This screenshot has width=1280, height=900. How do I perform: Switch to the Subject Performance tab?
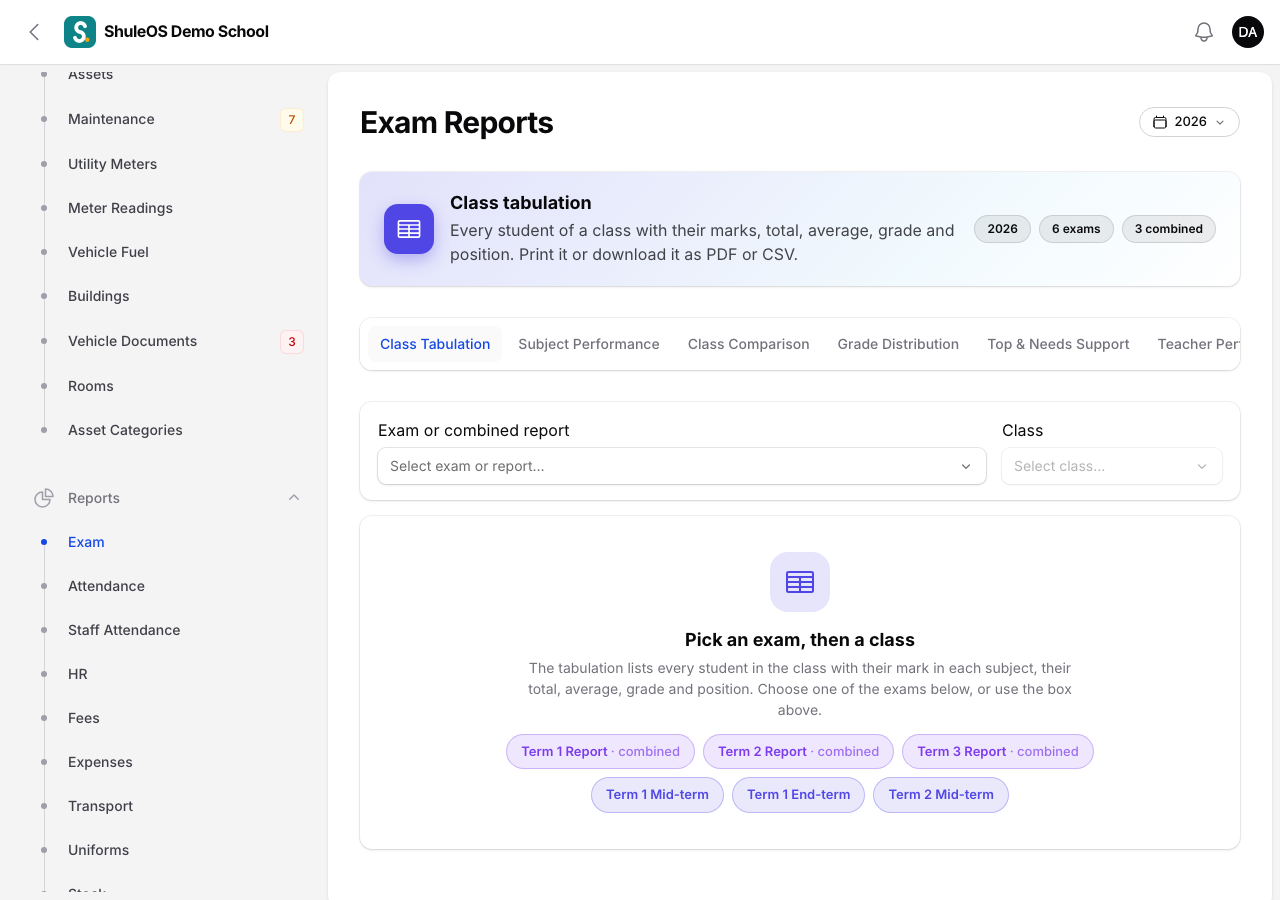coord(589,344)
